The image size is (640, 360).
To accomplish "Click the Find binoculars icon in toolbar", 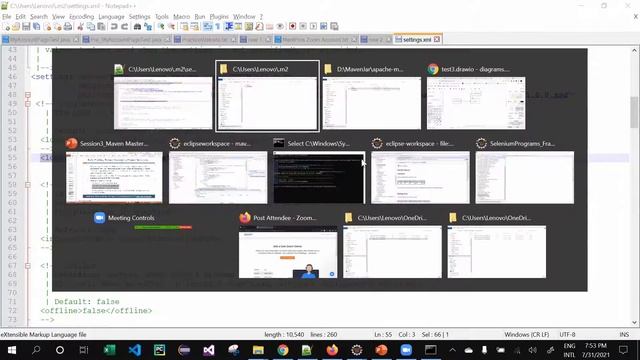I will (x=138, y=27).
